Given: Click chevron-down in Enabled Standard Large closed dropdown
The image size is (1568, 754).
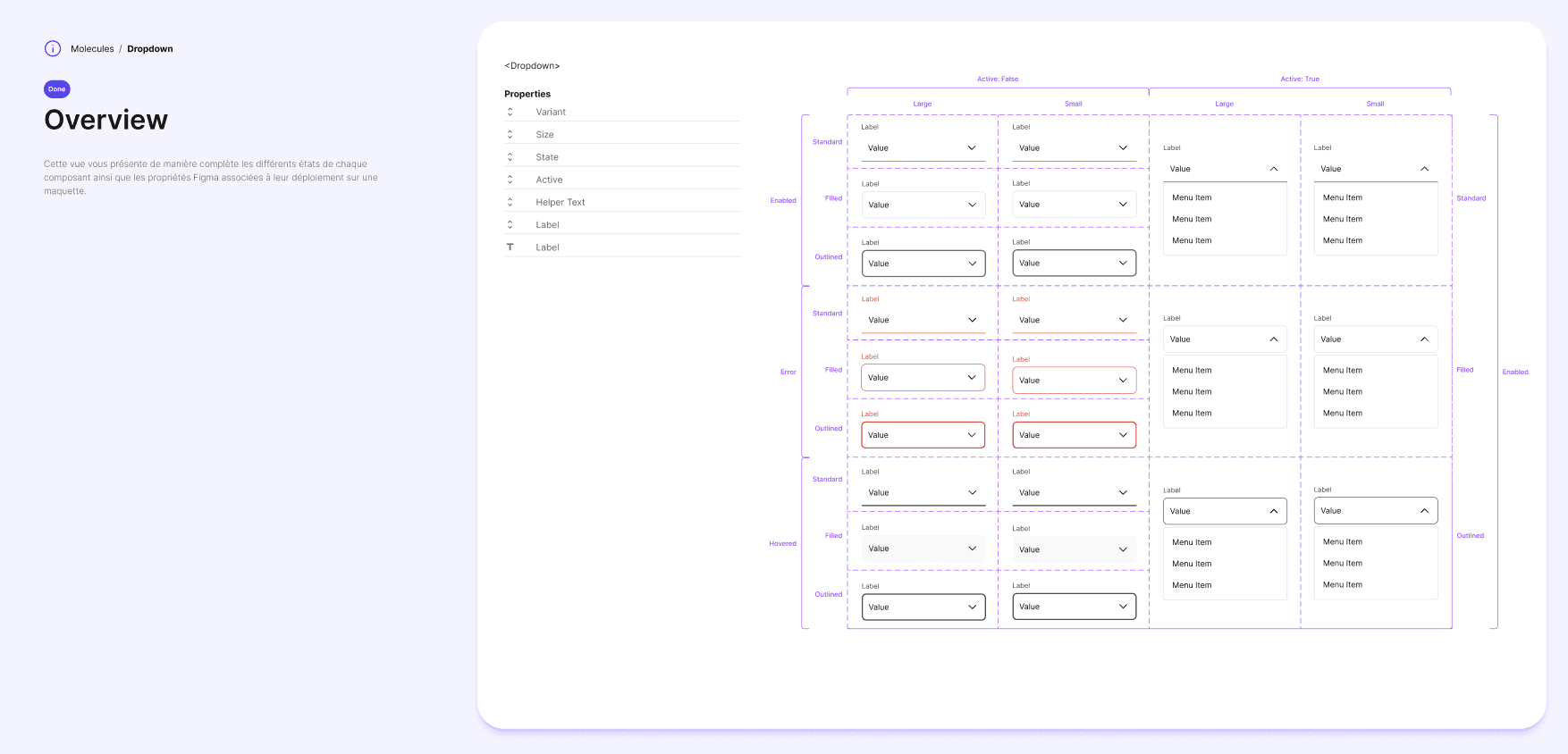Looking at the screenshot, I should pyautogui.click(x=972, y=148).
